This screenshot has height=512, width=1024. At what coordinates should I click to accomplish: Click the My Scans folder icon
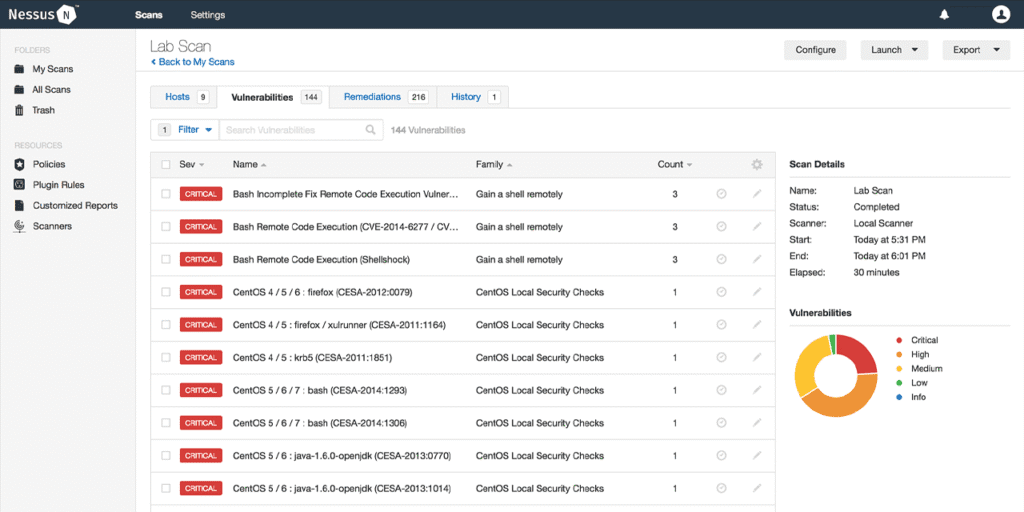[20, 69]
